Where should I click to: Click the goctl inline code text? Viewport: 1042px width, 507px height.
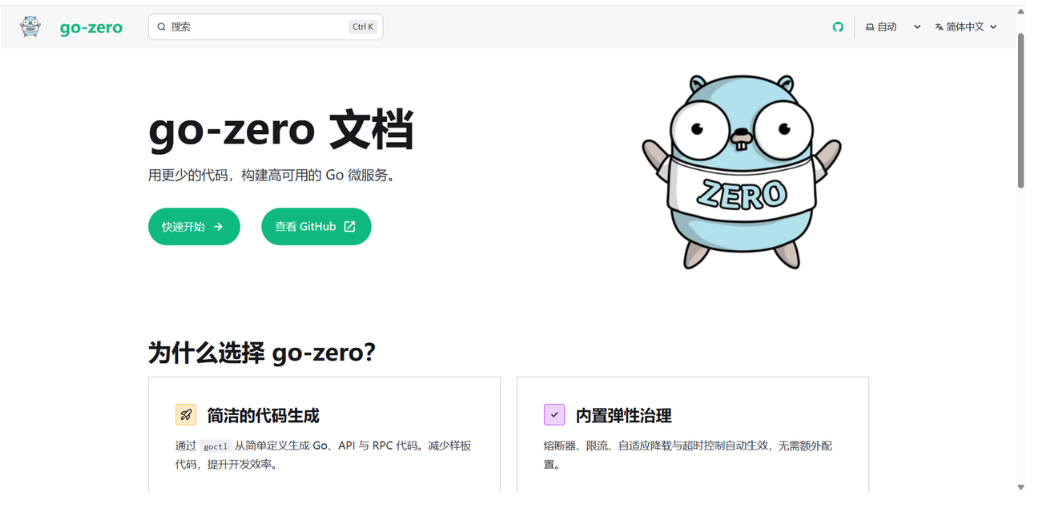coord(216,447)
